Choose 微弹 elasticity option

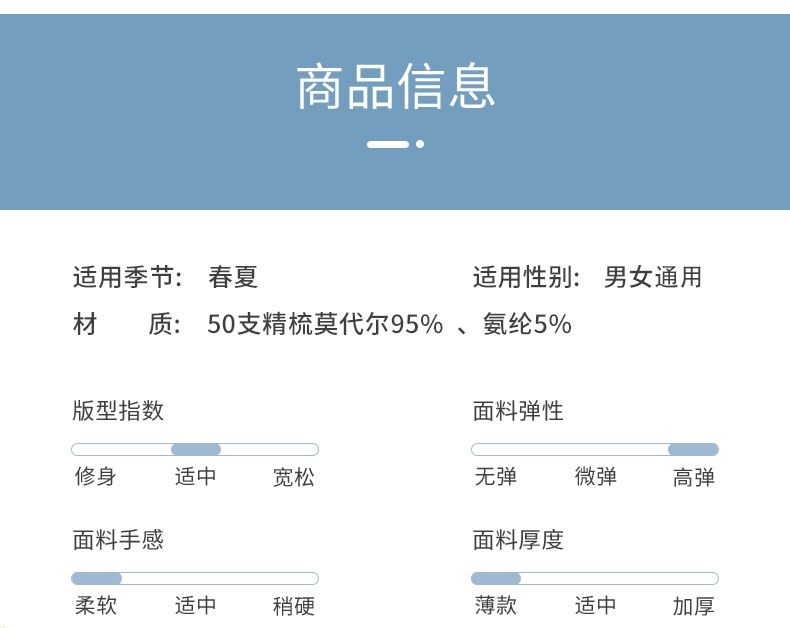(595, 477)
